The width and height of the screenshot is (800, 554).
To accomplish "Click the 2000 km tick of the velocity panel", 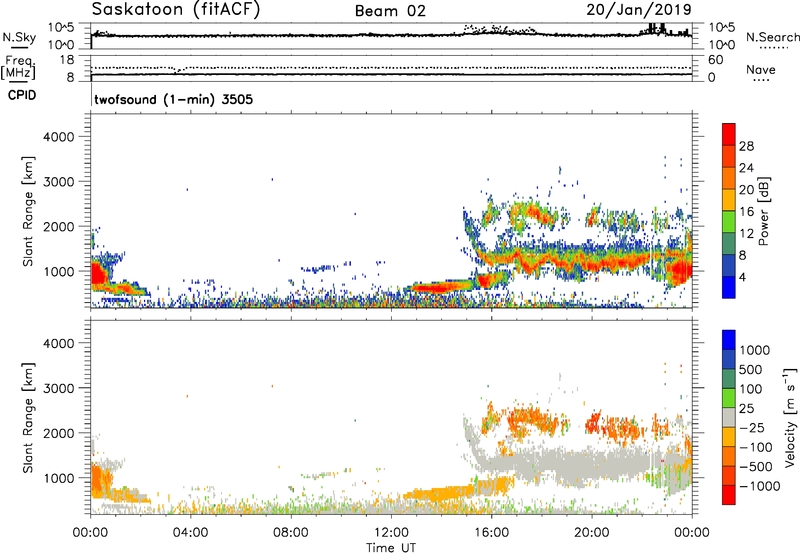I will [58, 433].
